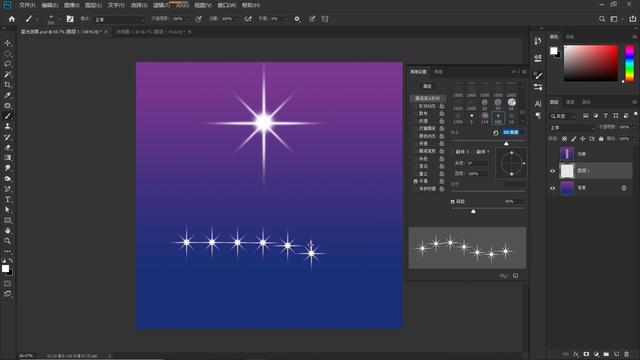Open the layer blend mode dropdown

click(x=572, y=128)
